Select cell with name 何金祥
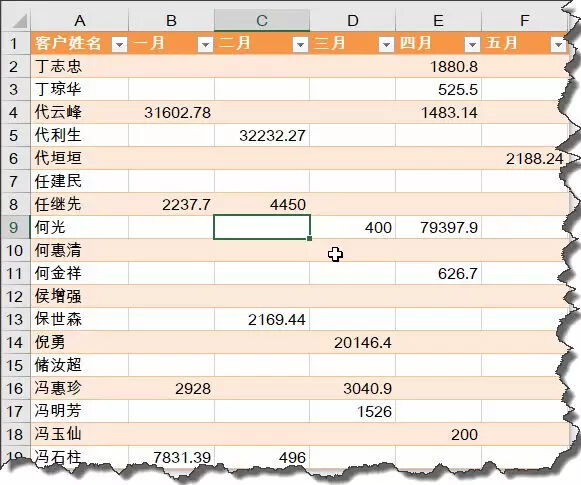Image resolution: width=581 pixels, height=485 pixels. 80,273
